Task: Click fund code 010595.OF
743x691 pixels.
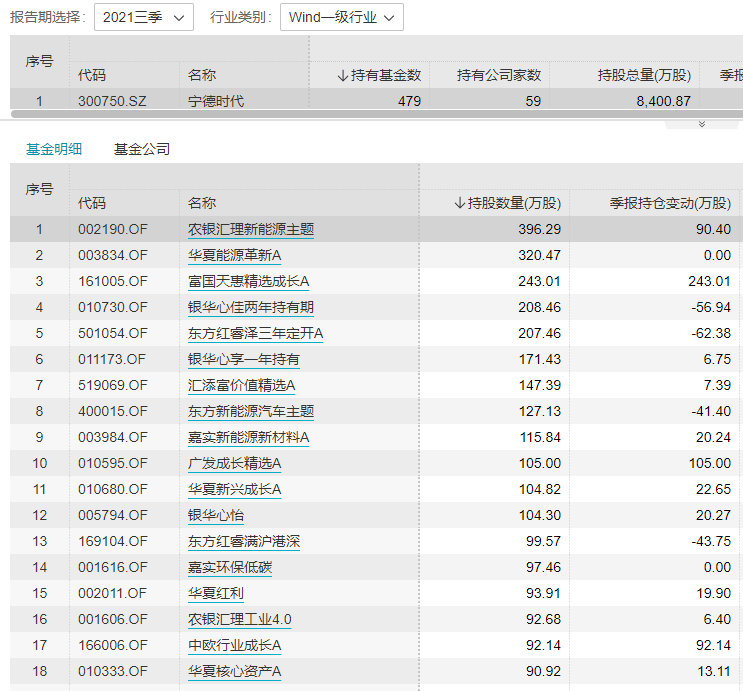Action: [x=113, y=464]
